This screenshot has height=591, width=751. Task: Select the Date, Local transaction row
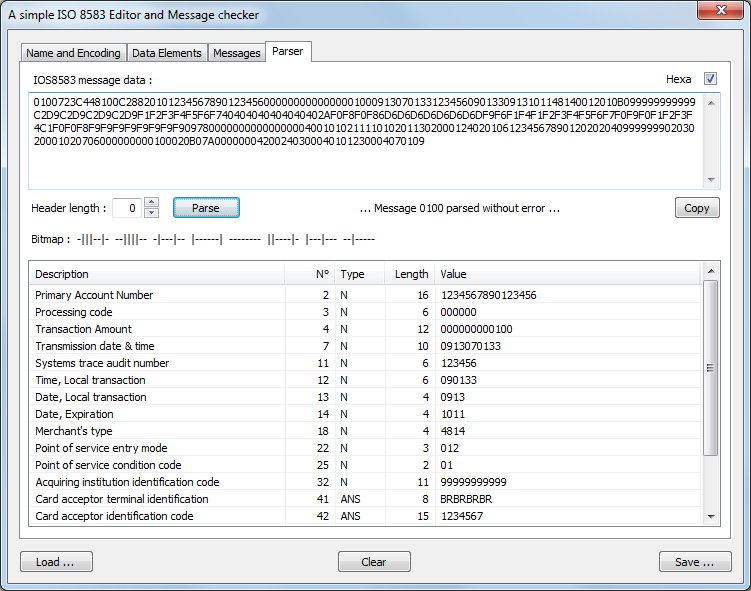click(366, 397)
